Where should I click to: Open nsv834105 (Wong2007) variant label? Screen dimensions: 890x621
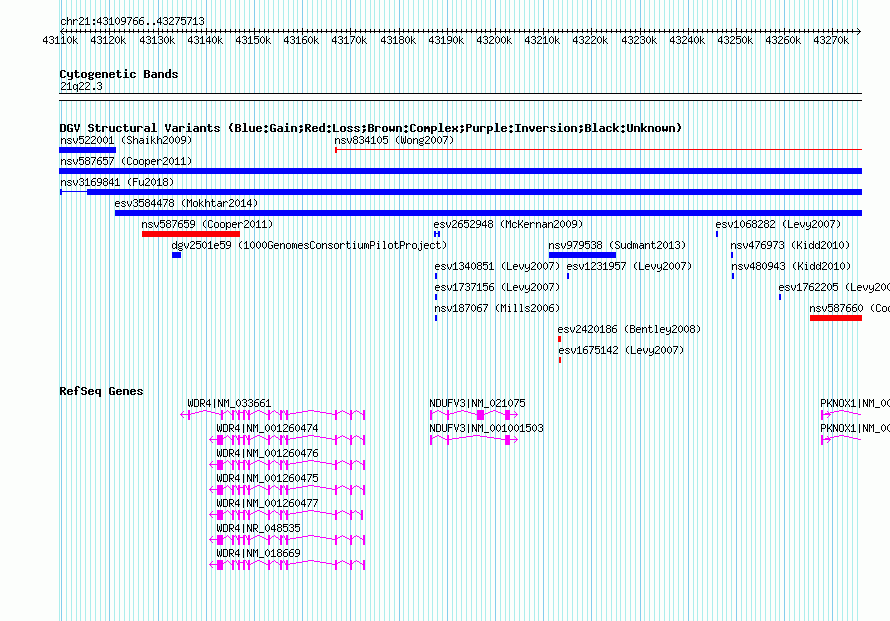click(x=394, y=140)
